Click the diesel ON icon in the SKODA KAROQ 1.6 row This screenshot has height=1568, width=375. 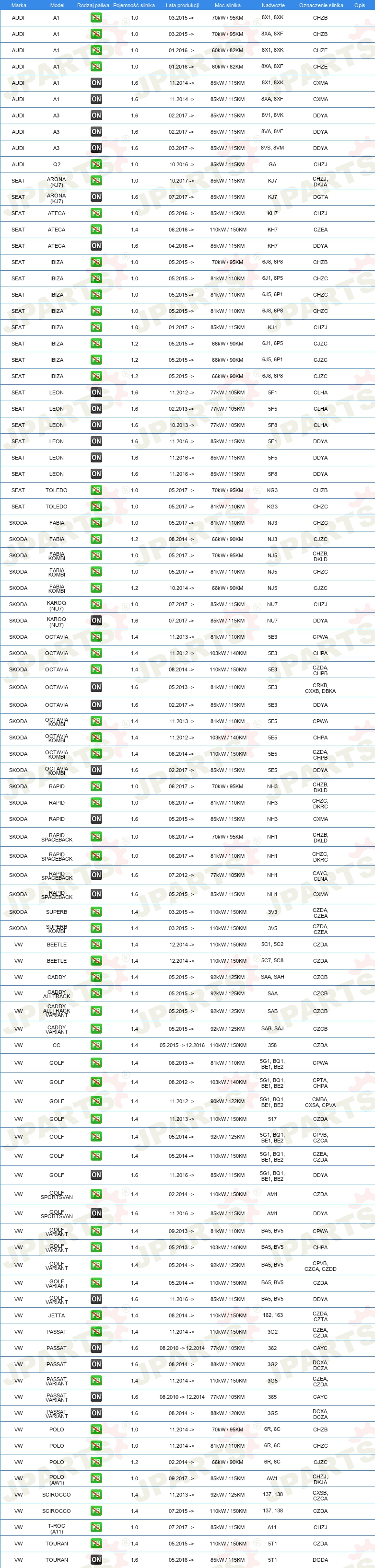click(96, 621)
